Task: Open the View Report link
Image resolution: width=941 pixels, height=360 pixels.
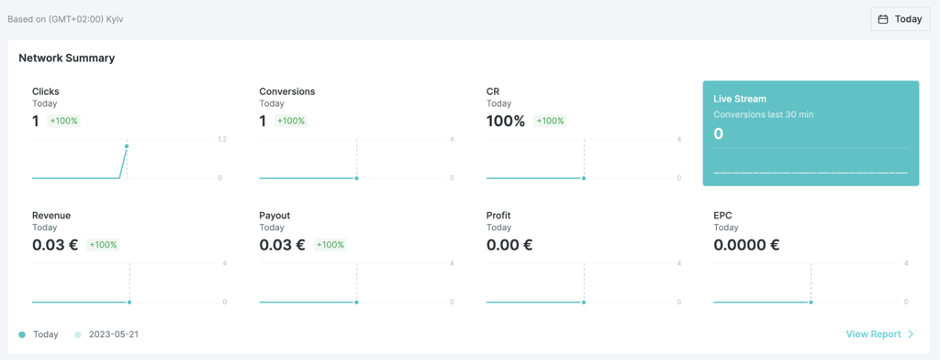Action: pos(873,334)
